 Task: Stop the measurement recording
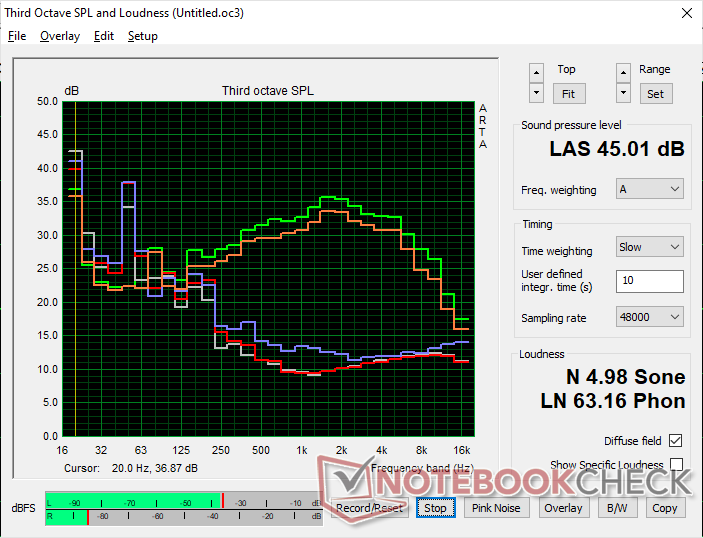pyautogui.click(x=435, y=508)
